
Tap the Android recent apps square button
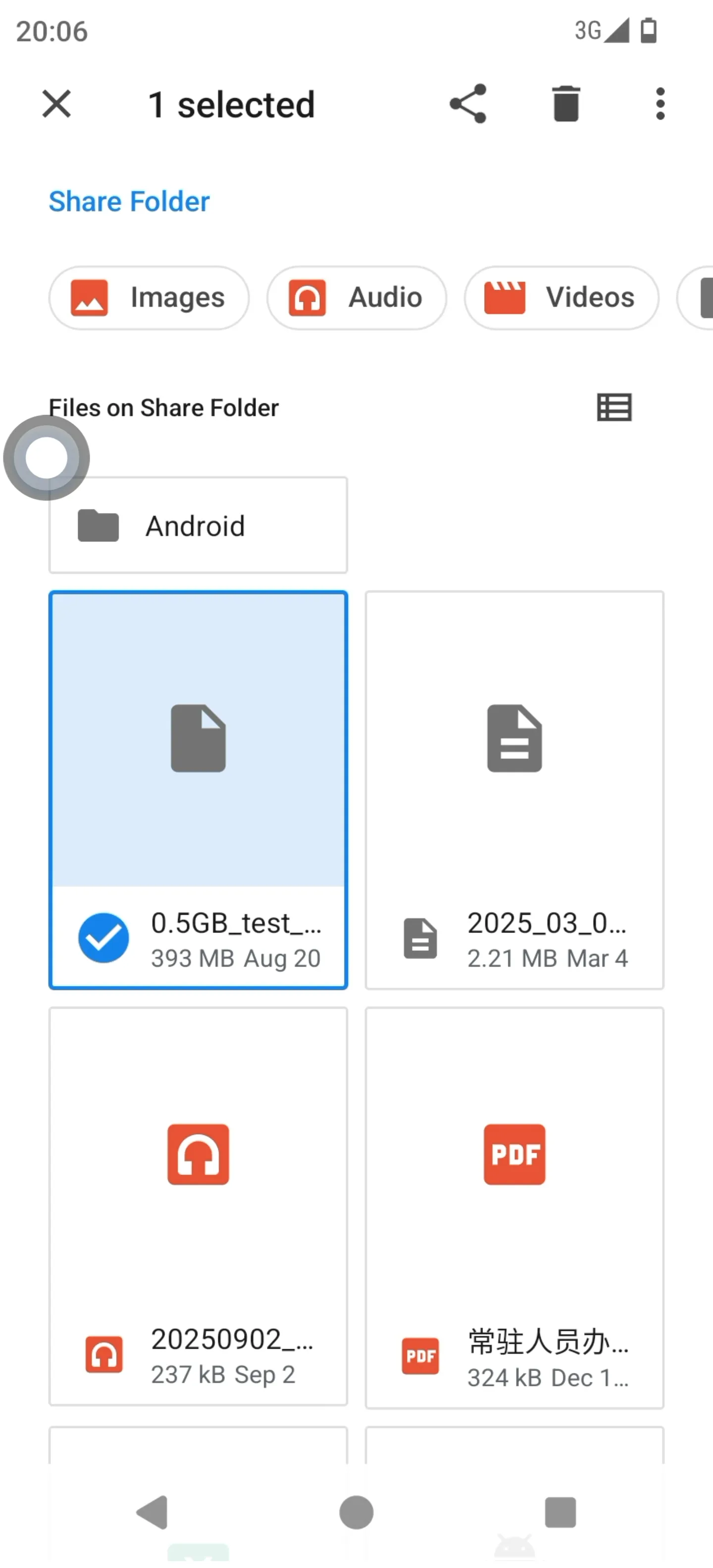pyautogui.click(x=560, y=1512)
